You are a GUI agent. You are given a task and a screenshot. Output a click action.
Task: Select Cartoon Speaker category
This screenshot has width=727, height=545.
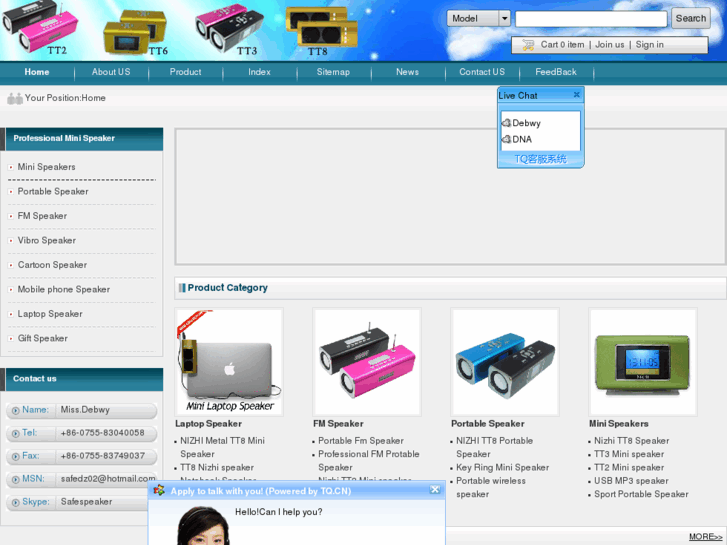52,265
